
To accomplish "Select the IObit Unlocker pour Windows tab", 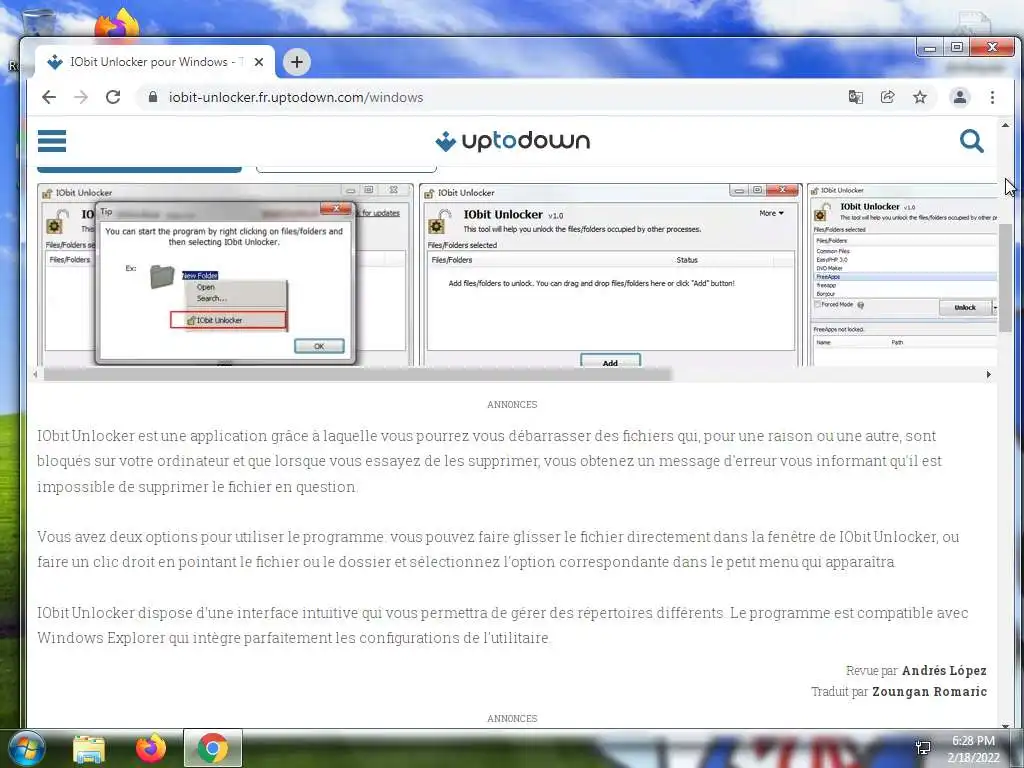I will 155,61.
